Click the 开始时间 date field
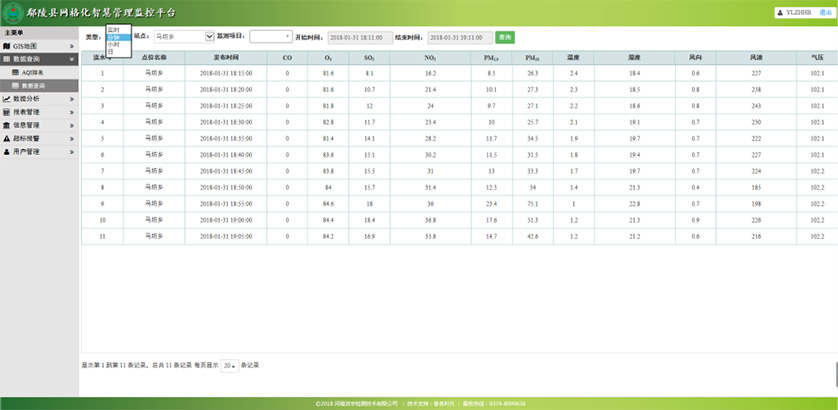This screenshot has width=838, height=410. click(360, 37)
